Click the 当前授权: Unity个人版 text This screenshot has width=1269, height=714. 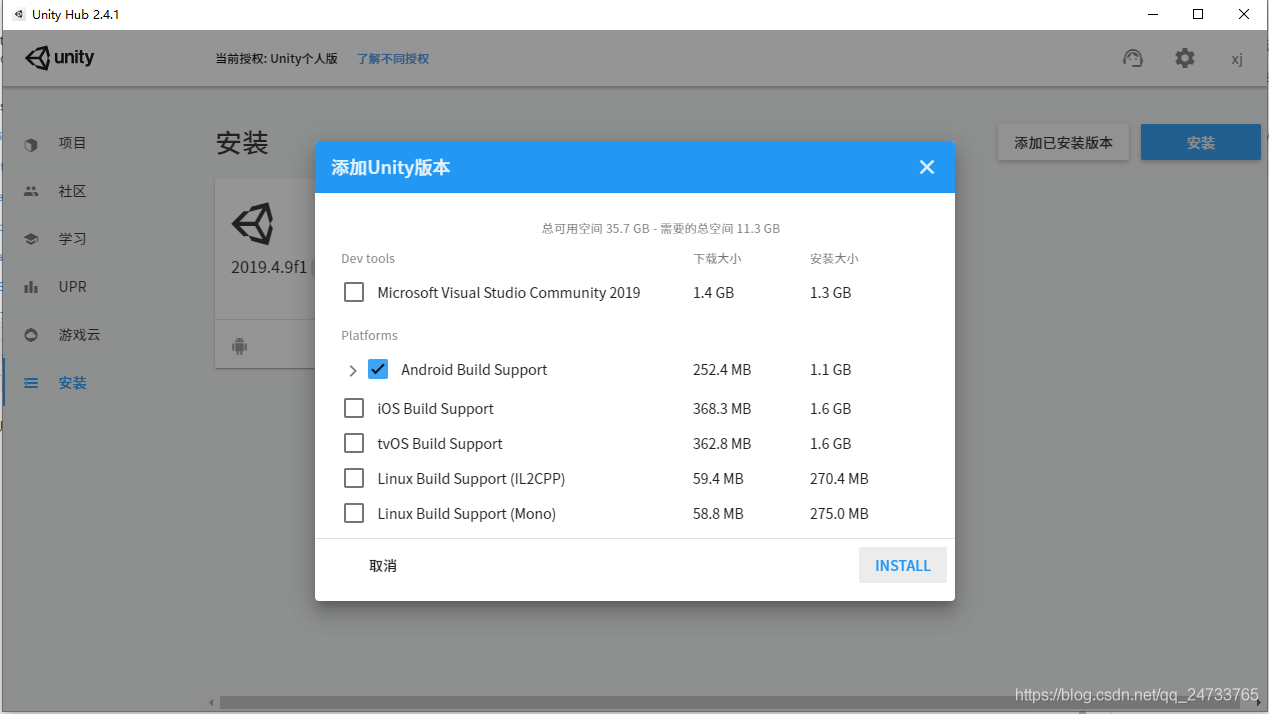[x=277, y=59]
